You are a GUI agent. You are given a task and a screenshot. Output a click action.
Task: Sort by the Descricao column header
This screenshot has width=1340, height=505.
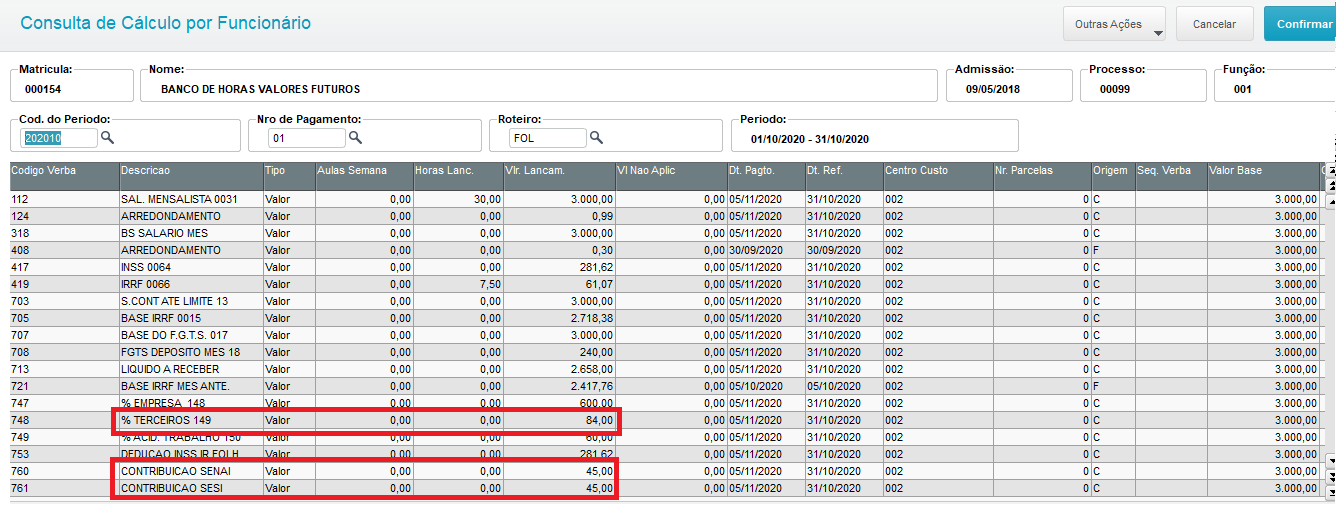(191, 176)
